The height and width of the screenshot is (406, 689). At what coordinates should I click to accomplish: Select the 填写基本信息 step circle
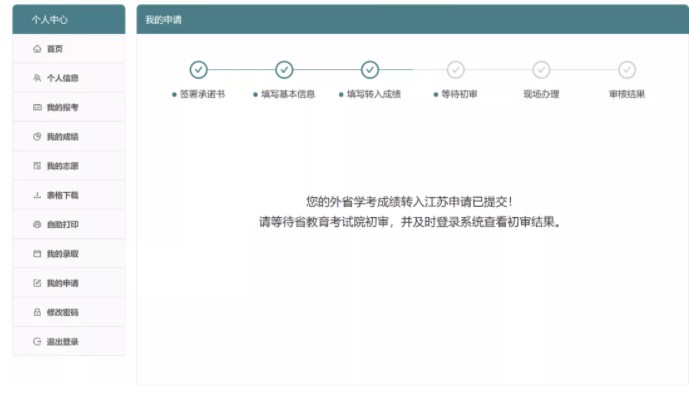click(x=284, y=69)
